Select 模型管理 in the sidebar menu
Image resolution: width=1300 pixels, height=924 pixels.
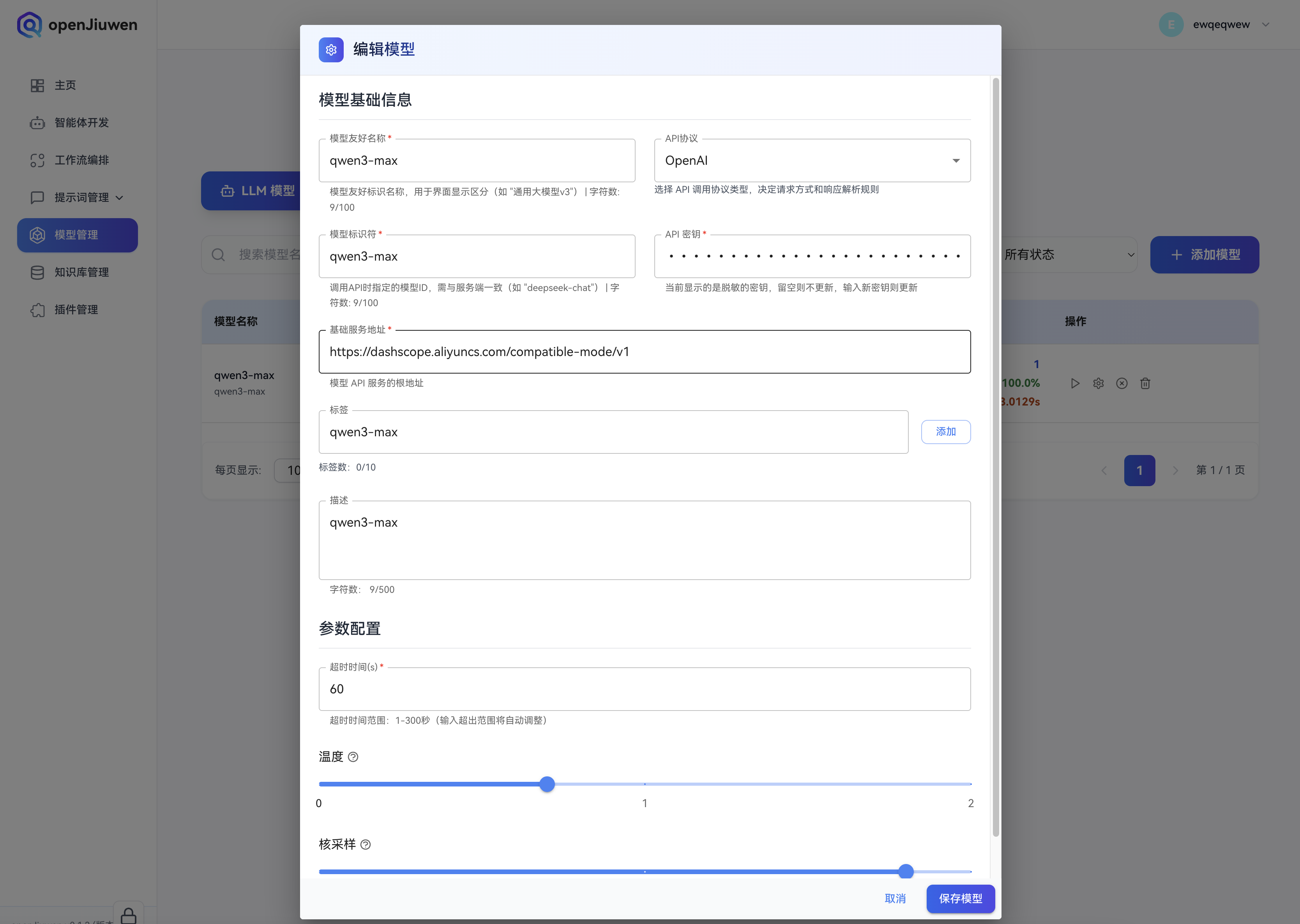pos(78,235)
